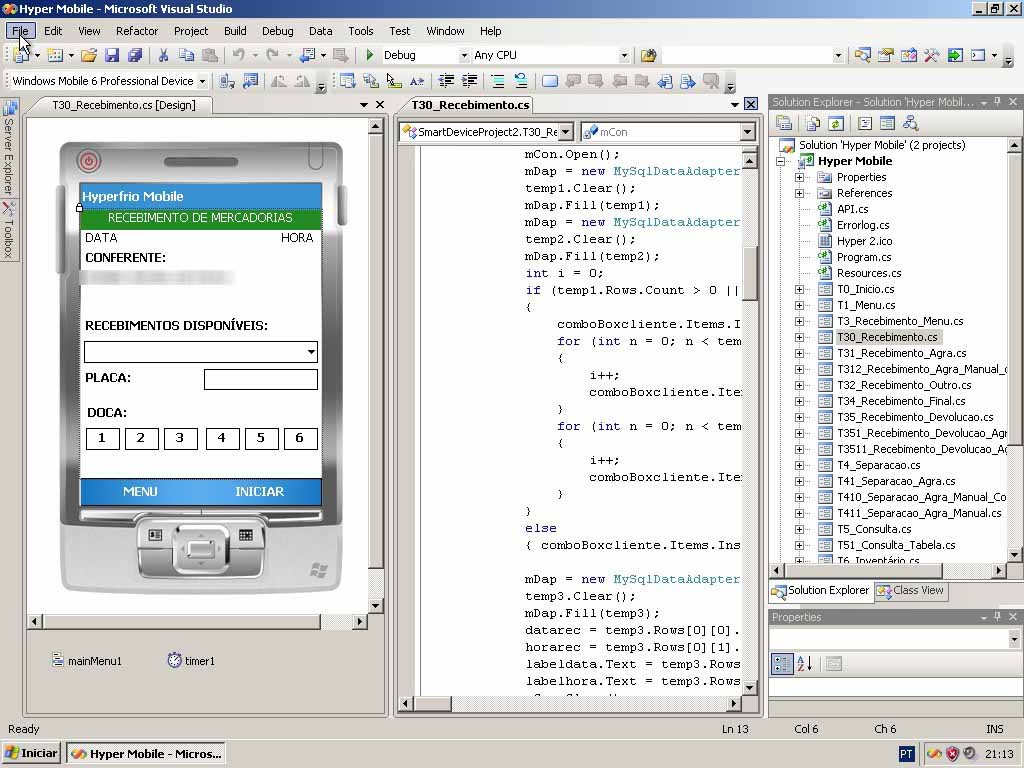Screen dimensions: 1024x768
Task: Click the security shield tray icon
Action: (952, 754)
